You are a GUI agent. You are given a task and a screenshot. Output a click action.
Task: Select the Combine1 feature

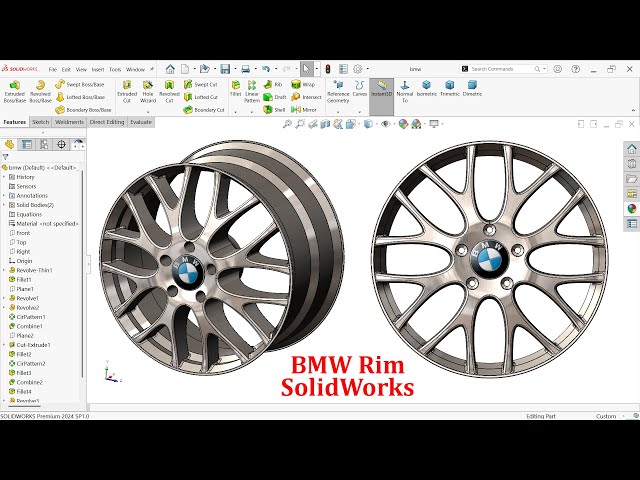25,327
